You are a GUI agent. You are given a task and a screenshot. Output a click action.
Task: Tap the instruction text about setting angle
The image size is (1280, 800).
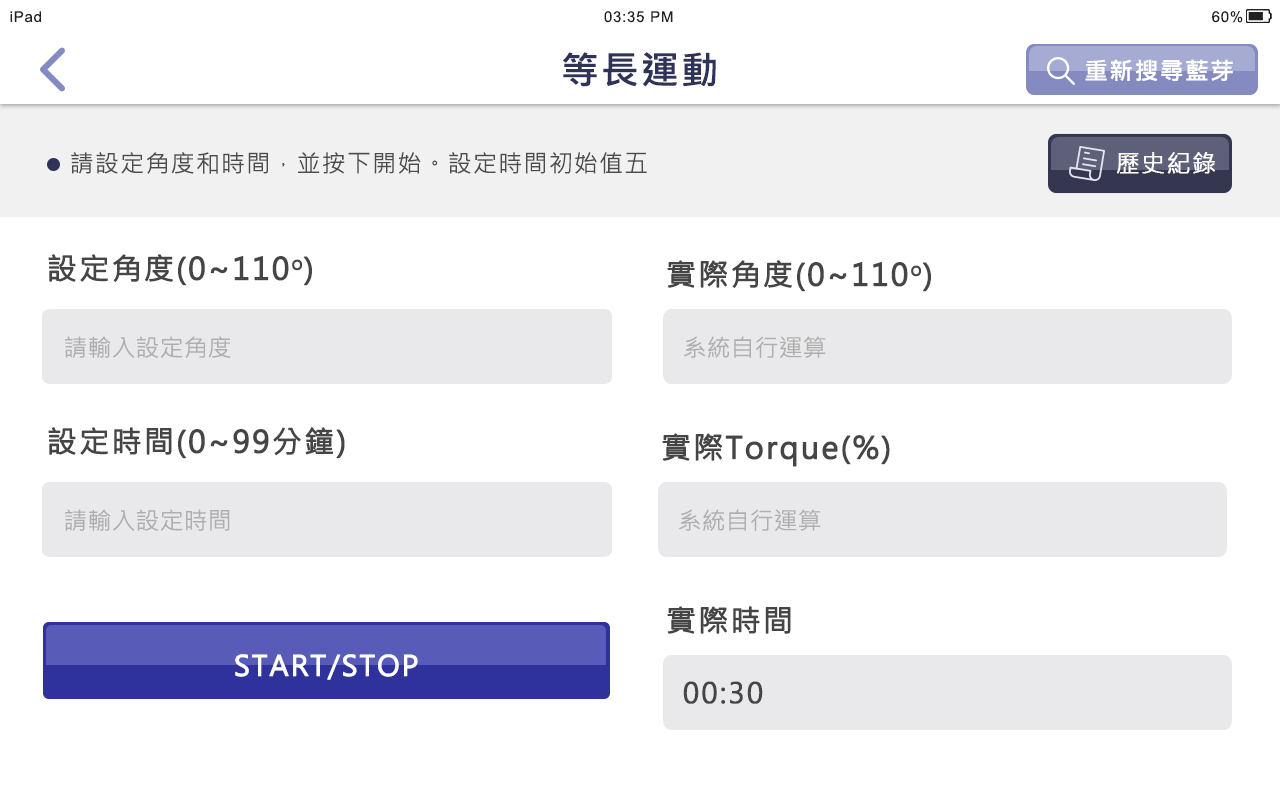tap(358, 164)
